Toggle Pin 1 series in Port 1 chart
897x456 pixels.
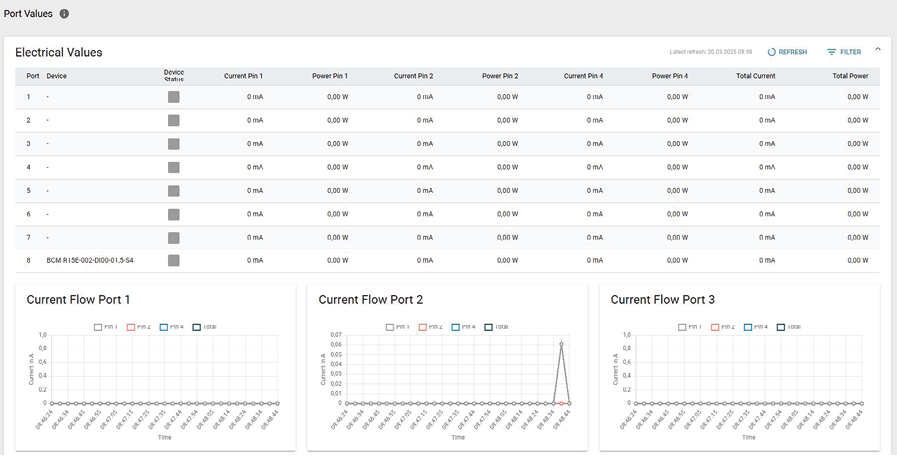pos(106,327)
